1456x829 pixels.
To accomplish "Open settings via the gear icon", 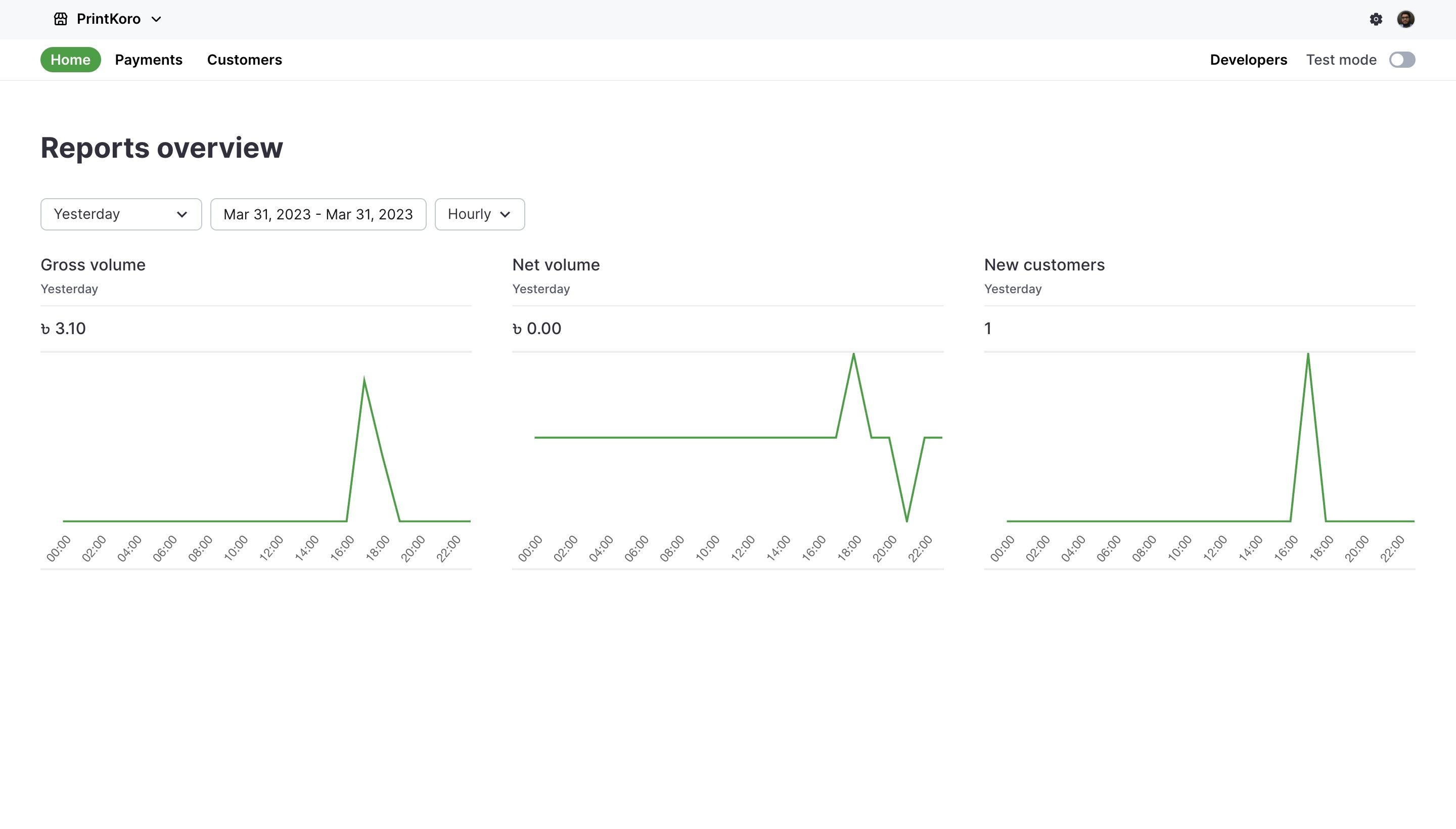I will tap(1376, 19).
